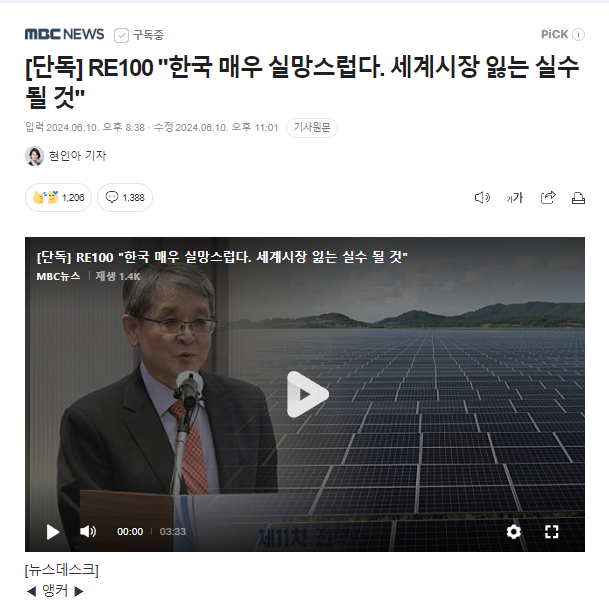
Task: Mute the video volume icon
Action: click(88, 531)
